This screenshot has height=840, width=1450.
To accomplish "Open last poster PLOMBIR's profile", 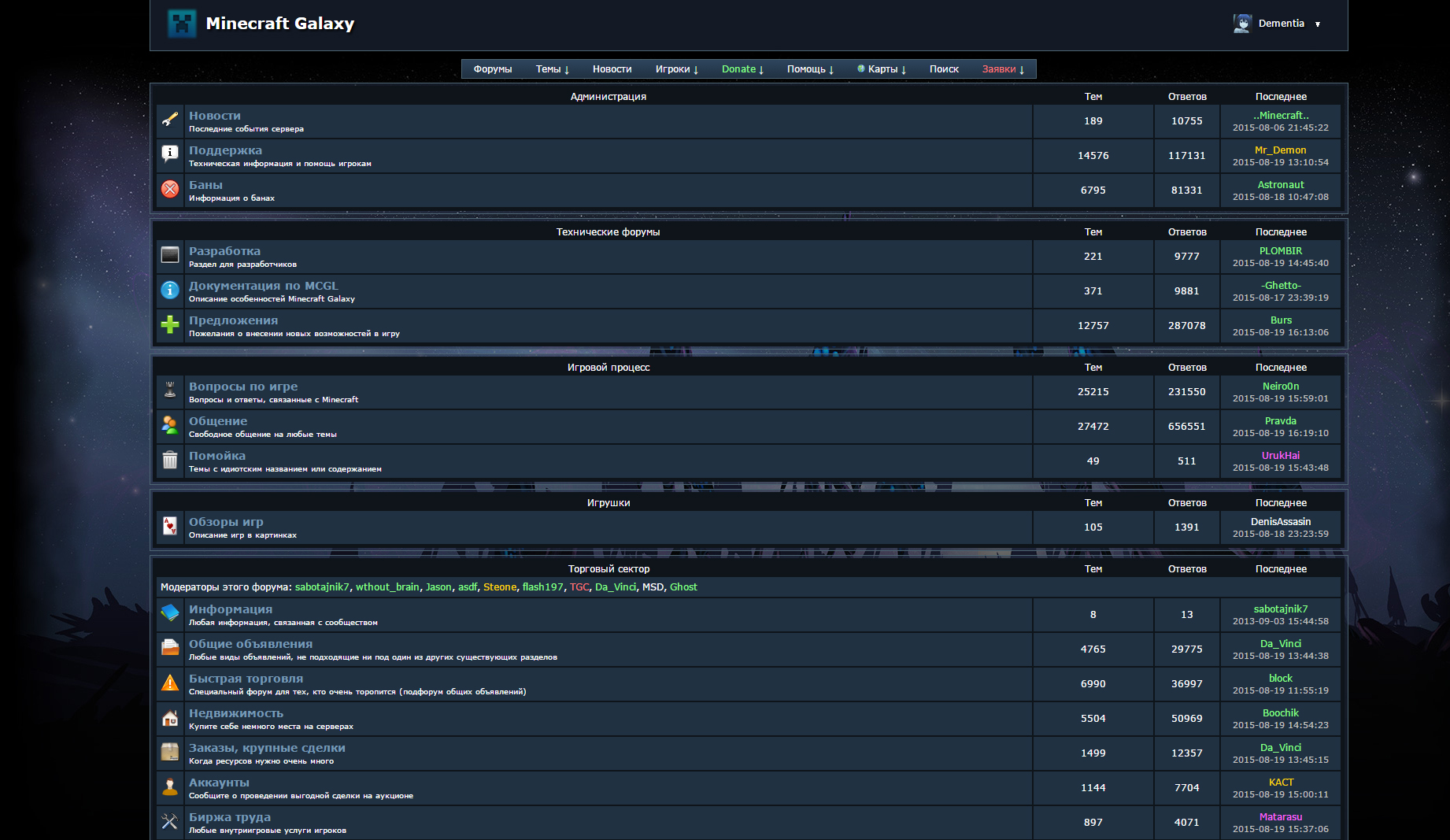I will click(1280, 251).
